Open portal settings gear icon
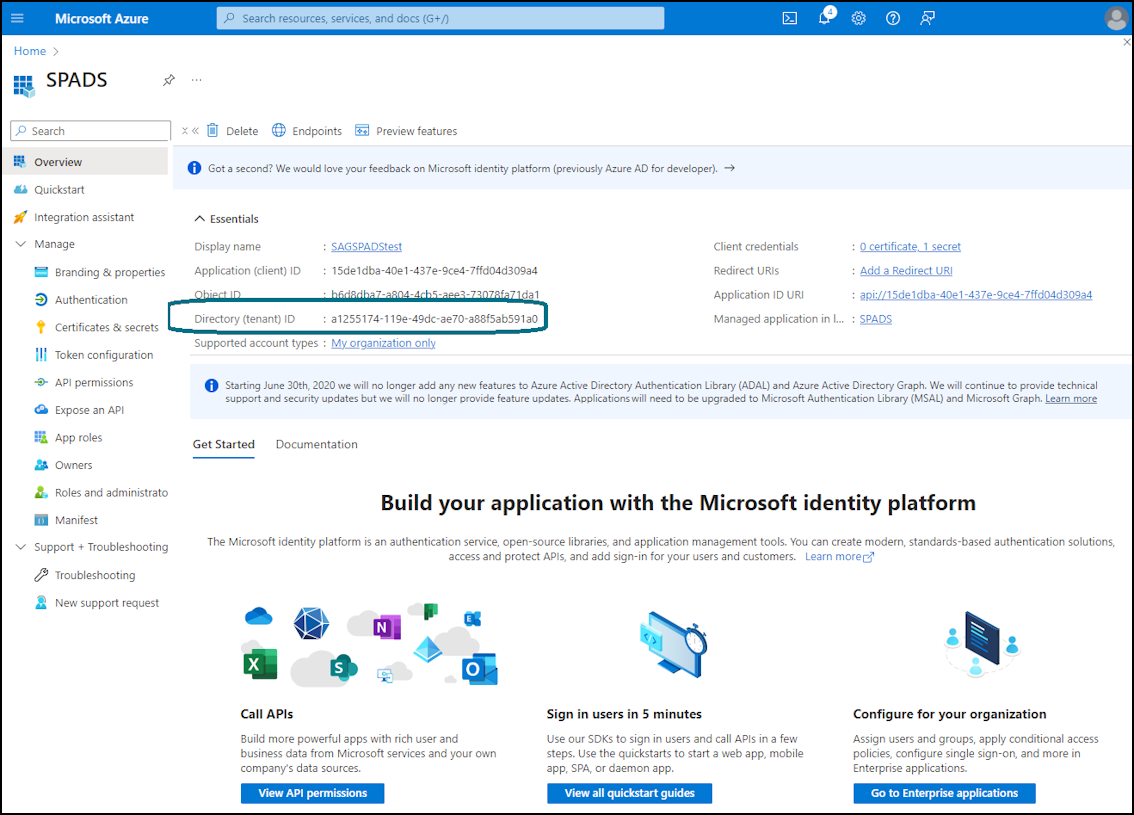This screenshot has height=815, width=1134. tap(858, 18)
